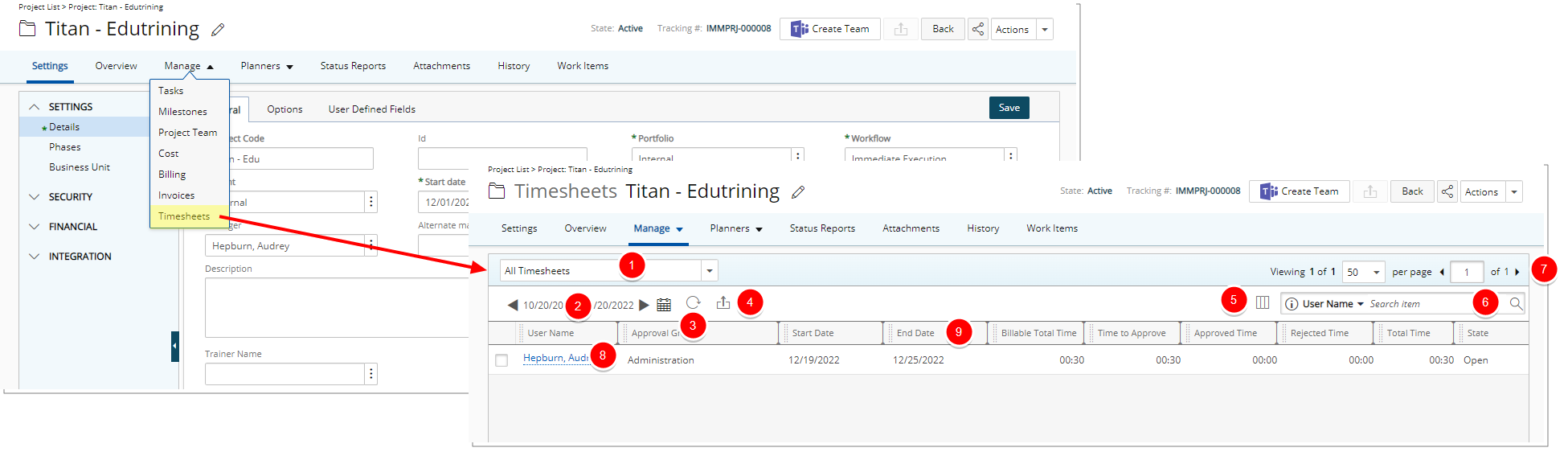Select Invoices from the Manage menu
1568x456 pixels.
190,195
